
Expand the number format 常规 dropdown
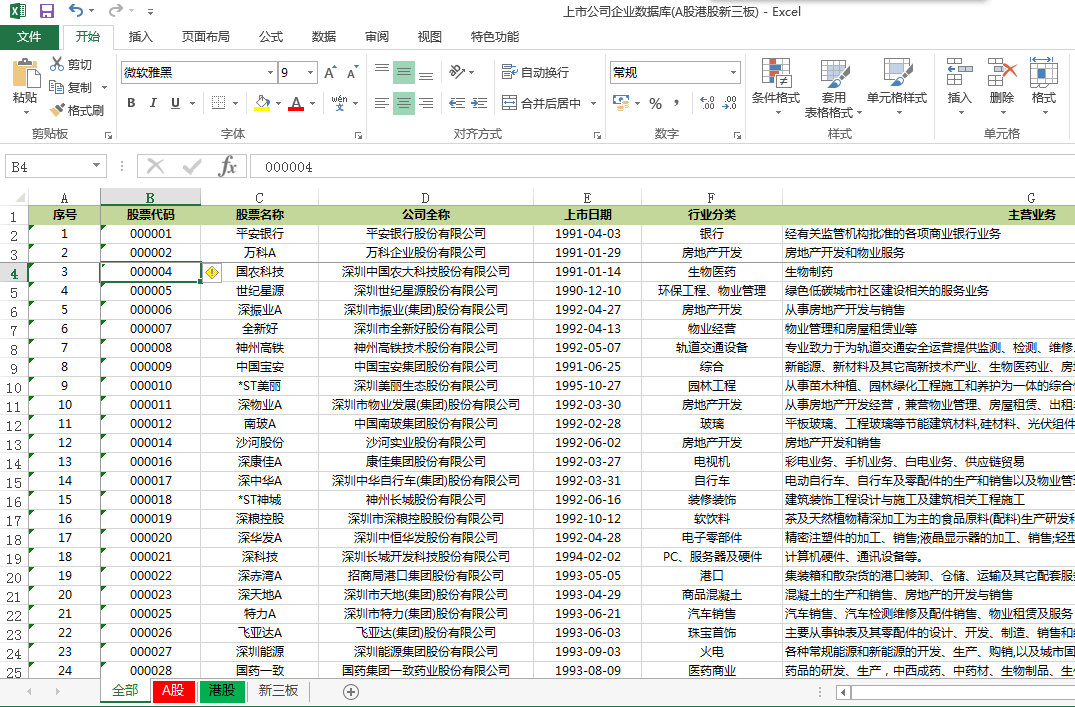pyautogui.click(x=733, y=72)
